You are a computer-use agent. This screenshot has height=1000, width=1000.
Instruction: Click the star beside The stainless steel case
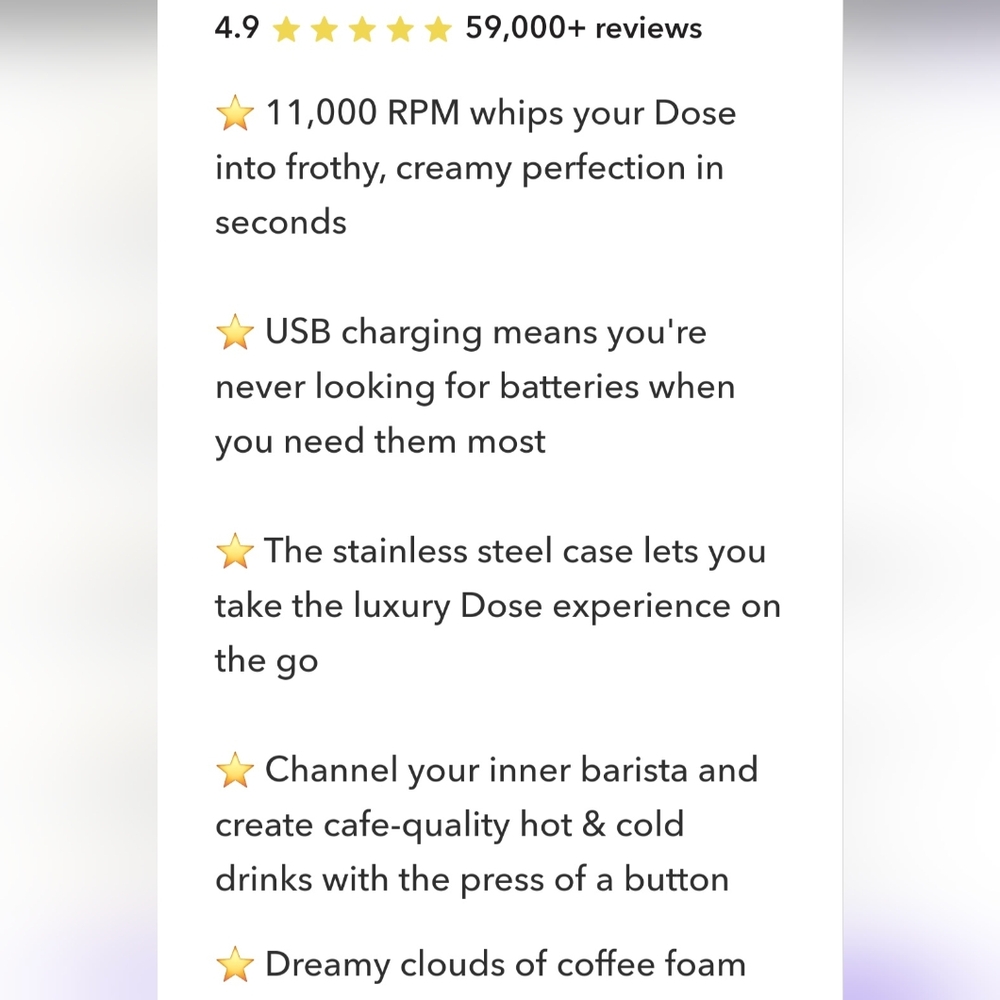235,551
